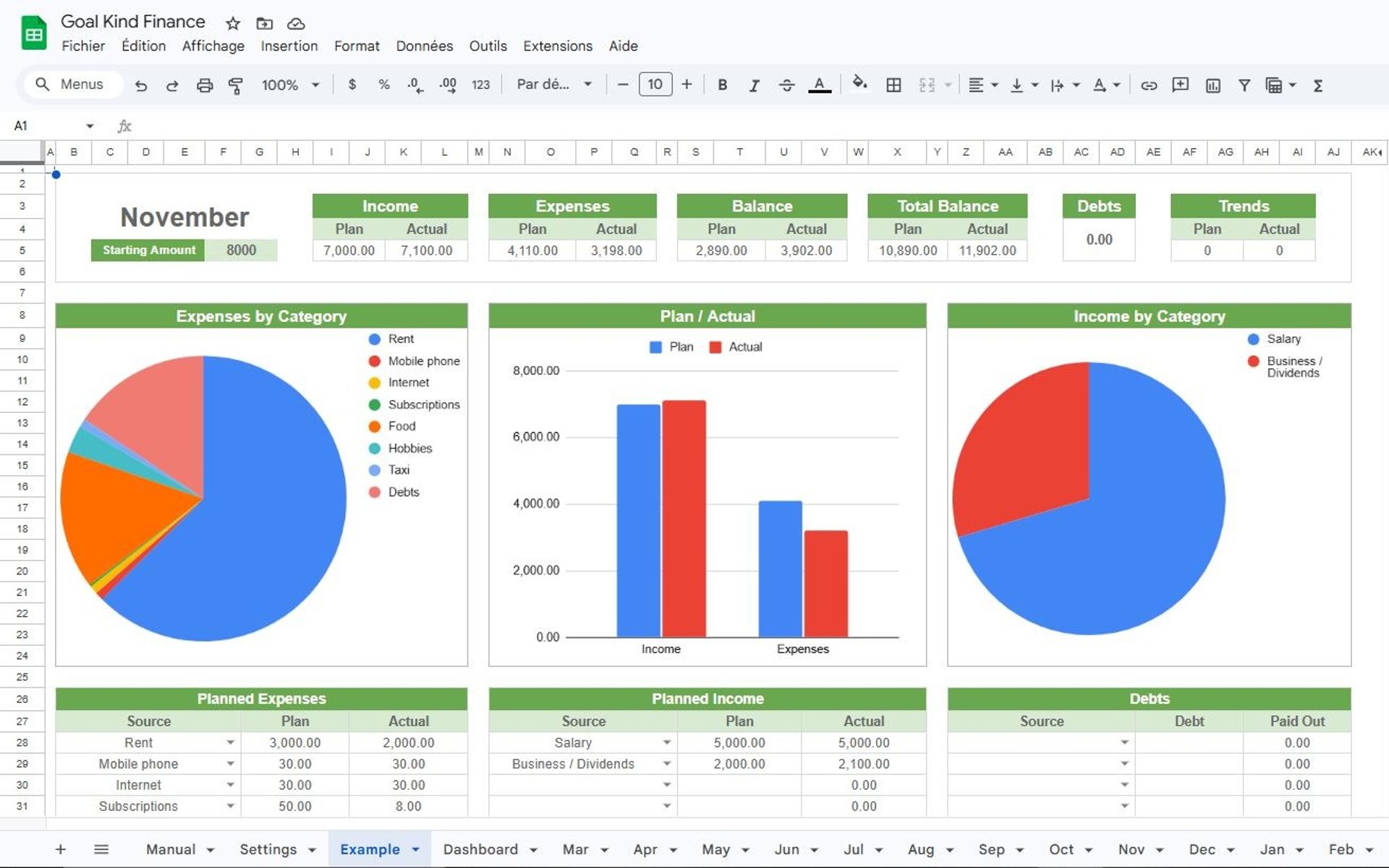Open the 100% zoom dropdown
Image resolution: width=1389 pixels, height=868 pixels.
click(290, 85)
